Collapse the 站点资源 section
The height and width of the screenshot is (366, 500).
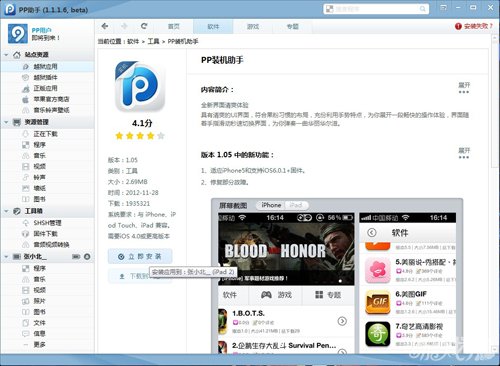[6, 55]
